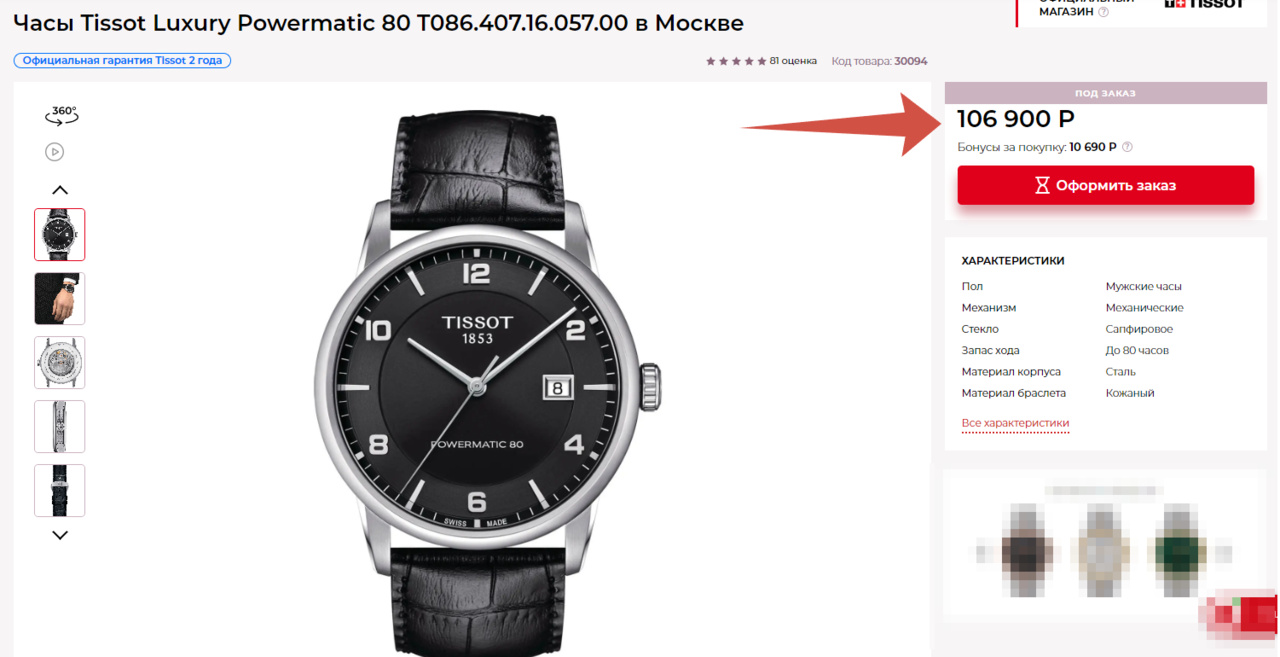Open the official store question-mark icon
This screenshot has width=1280, height=657.
[1103, 12]
